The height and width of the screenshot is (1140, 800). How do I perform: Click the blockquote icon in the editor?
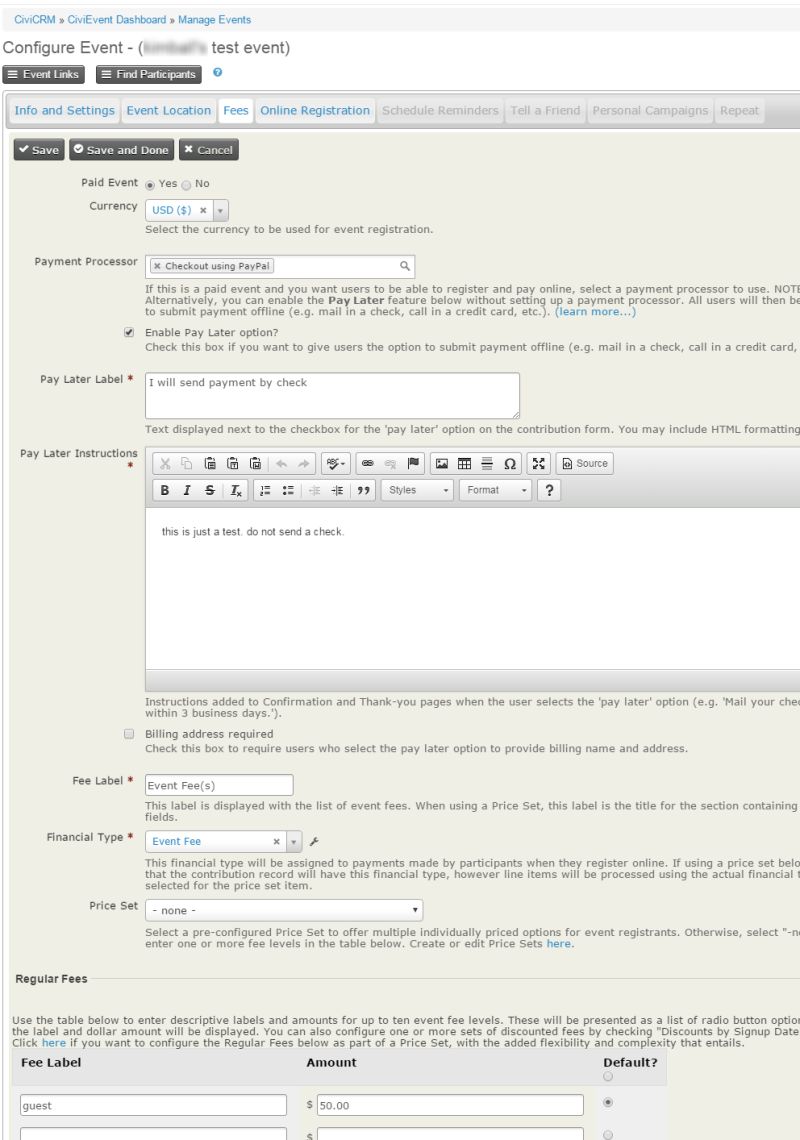[364, 489]
